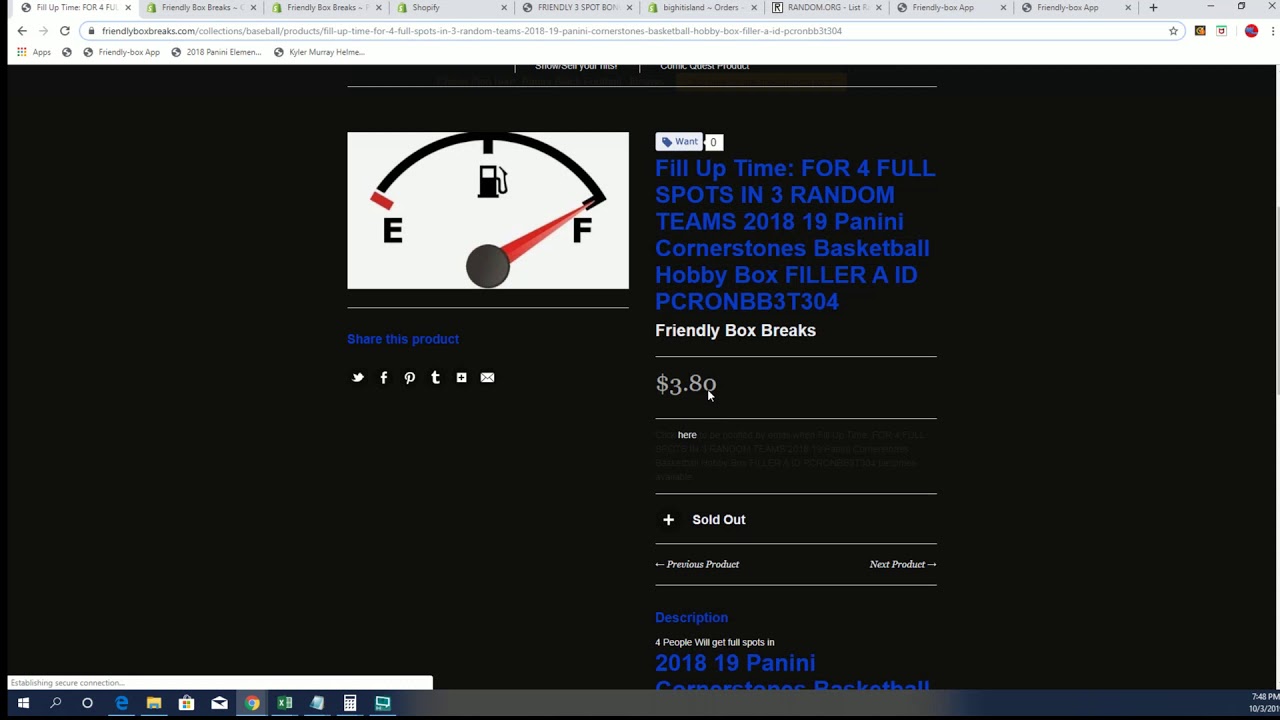Share product on Facebook
The width and height of the screenshot is (1280, 720).
click(x=383, y=378)
